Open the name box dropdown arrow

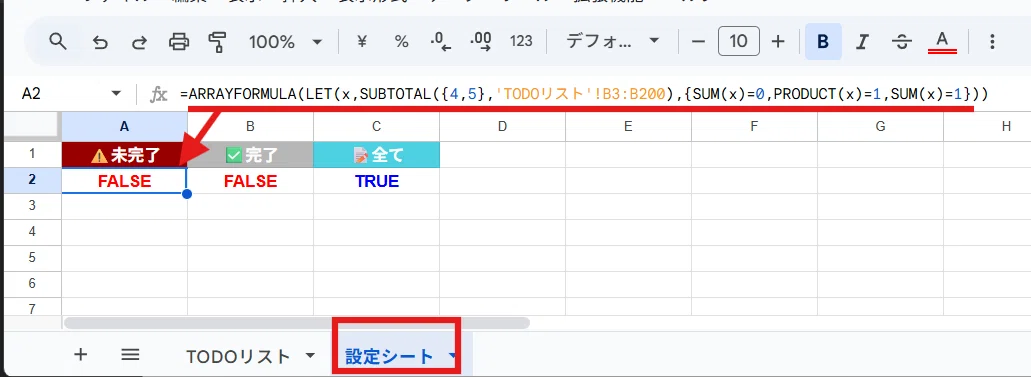point(116,94)
